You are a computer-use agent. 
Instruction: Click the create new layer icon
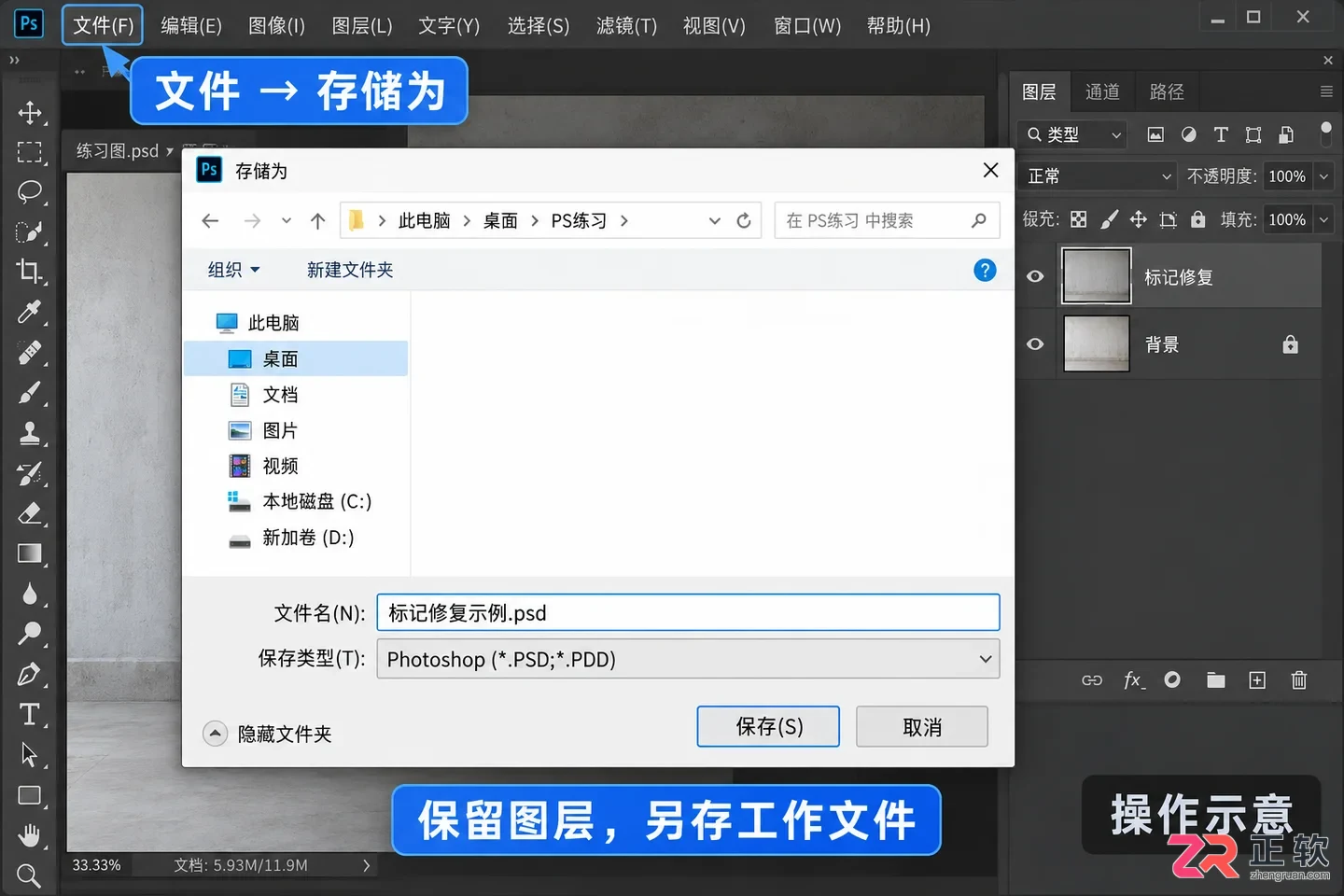pos(1257,680)
